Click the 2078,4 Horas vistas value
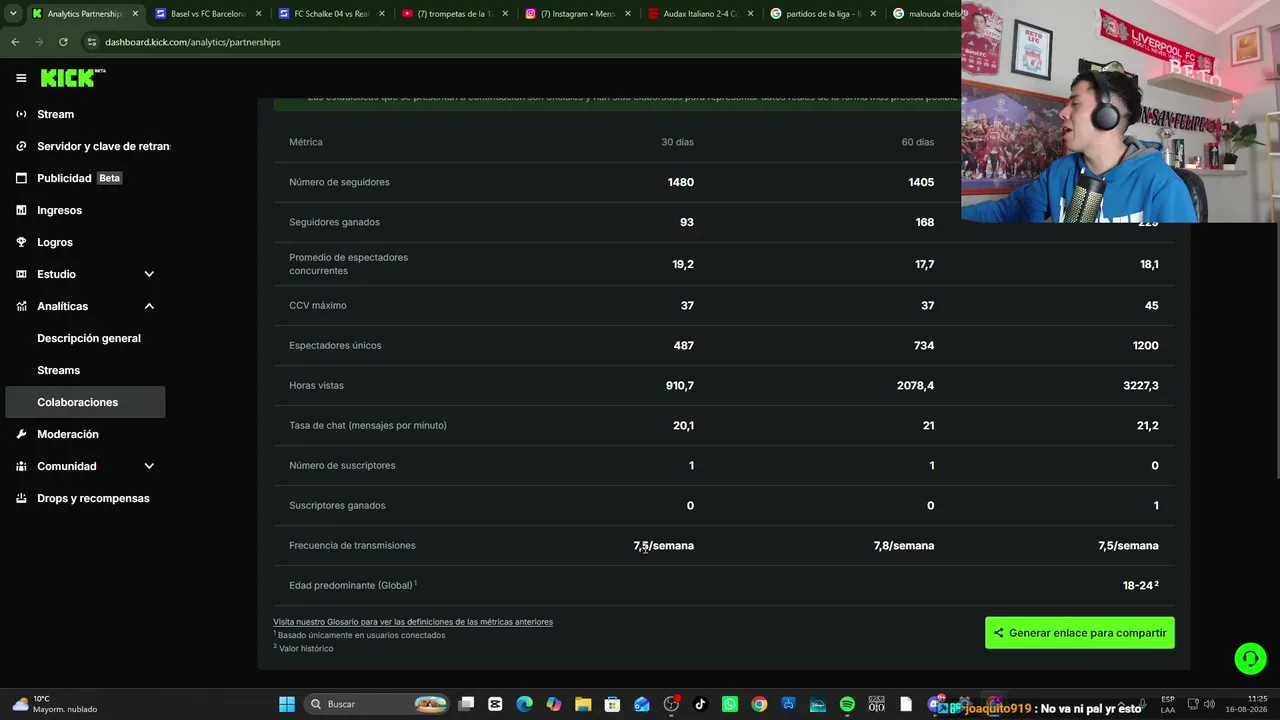Viewport: 1280px width, 720px height. click(x=915, y=385)
